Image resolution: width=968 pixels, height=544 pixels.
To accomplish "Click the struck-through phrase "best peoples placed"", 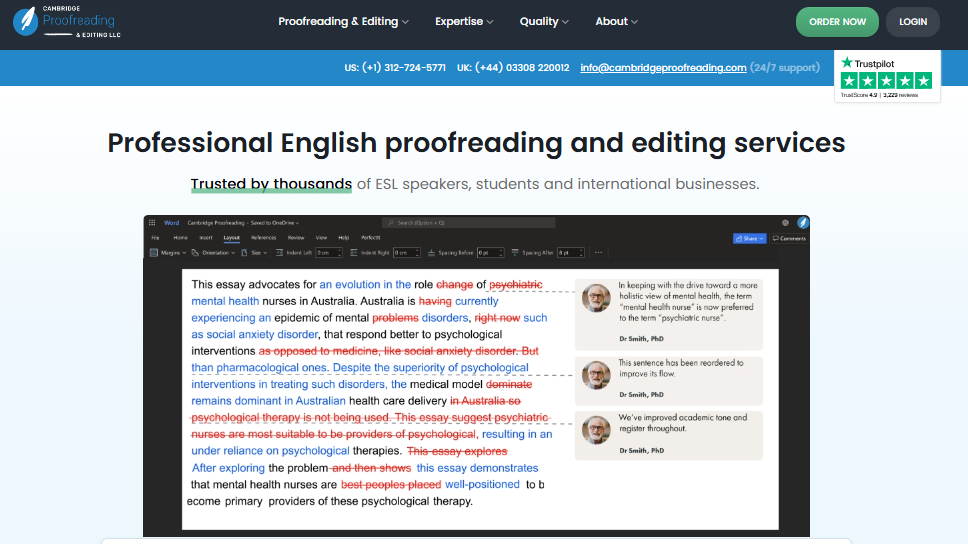I will point(391,485).
